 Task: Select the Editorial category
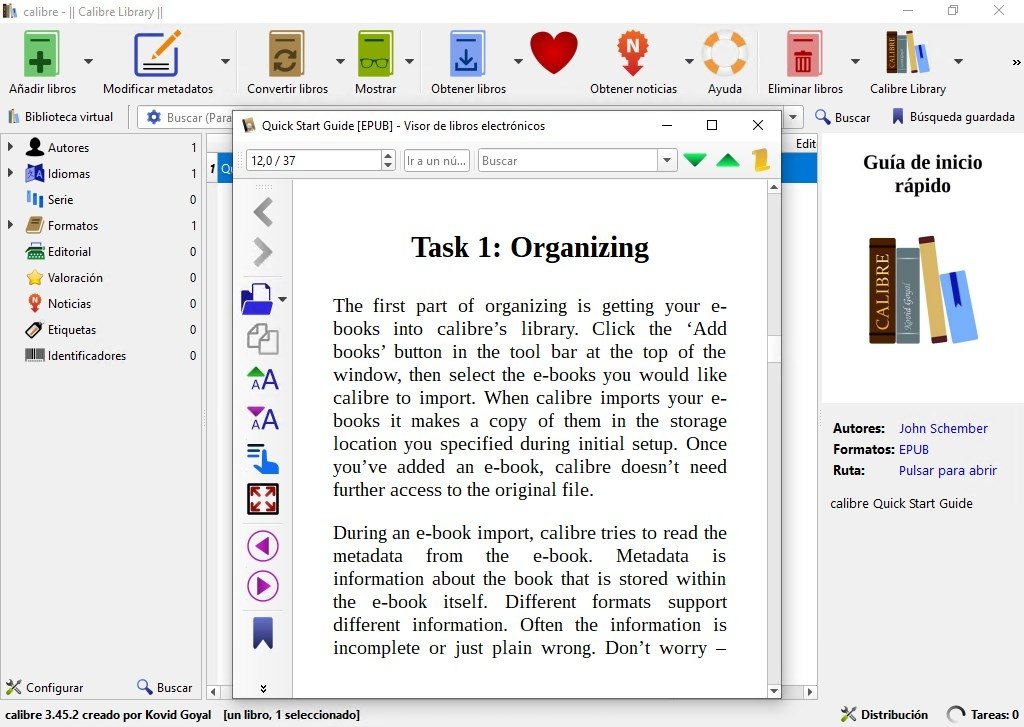click(101, 251)
